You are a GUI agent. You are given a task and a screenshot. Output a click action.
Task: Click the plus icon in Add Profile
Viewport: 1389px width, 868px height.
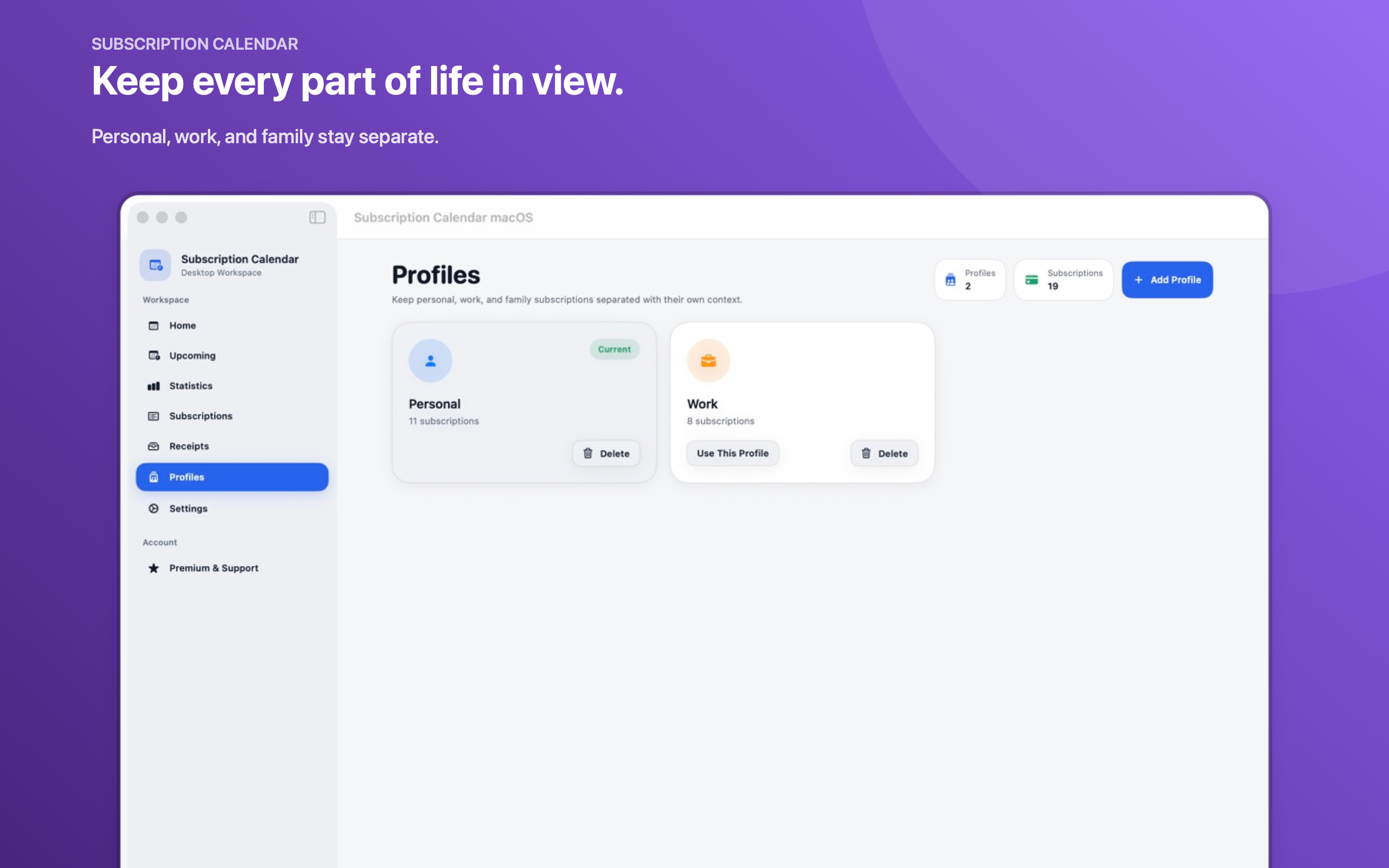click(x=1139, y=280)
